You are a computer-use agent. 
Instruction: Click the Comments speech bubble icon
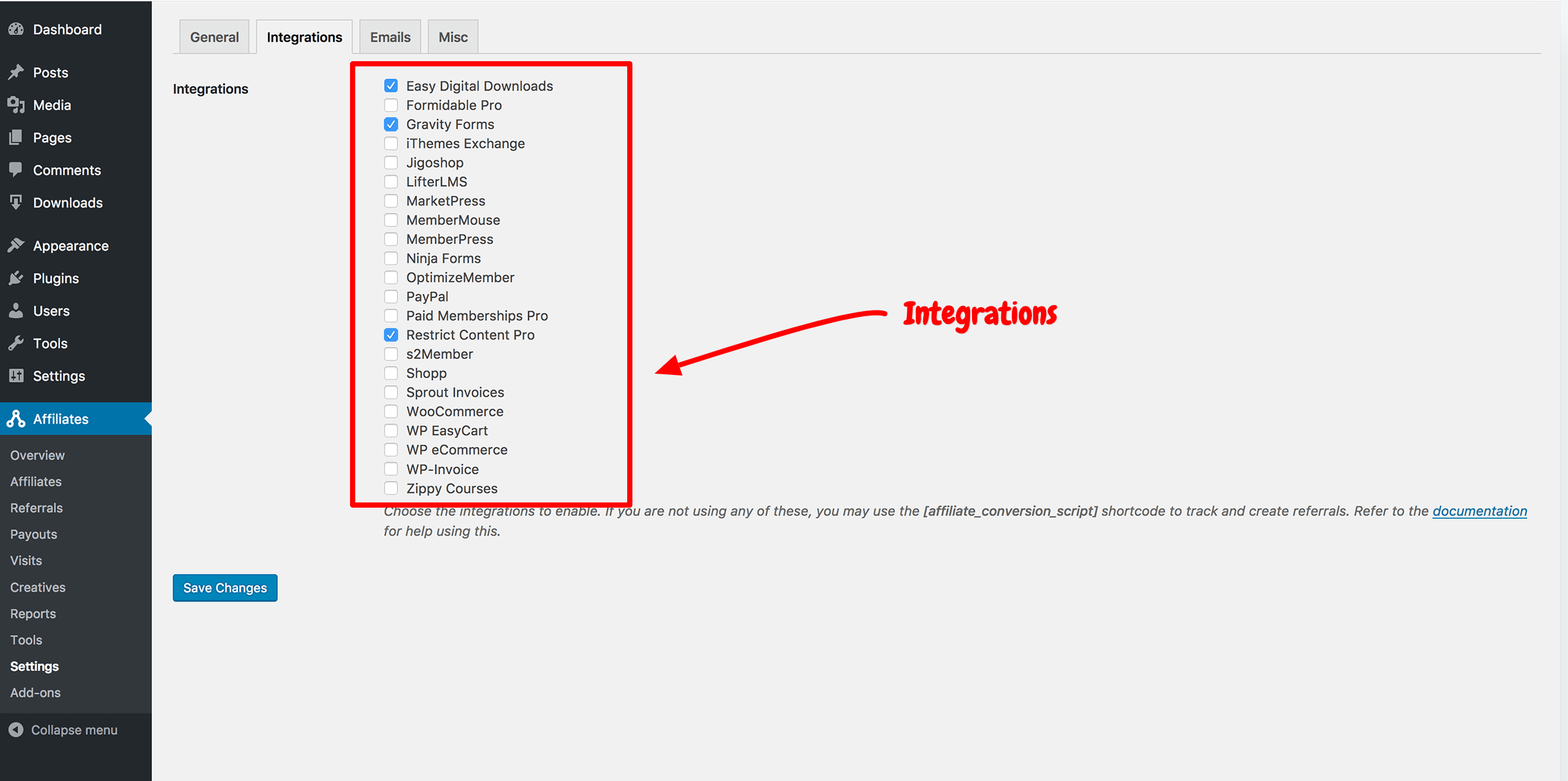pos(16,170)
